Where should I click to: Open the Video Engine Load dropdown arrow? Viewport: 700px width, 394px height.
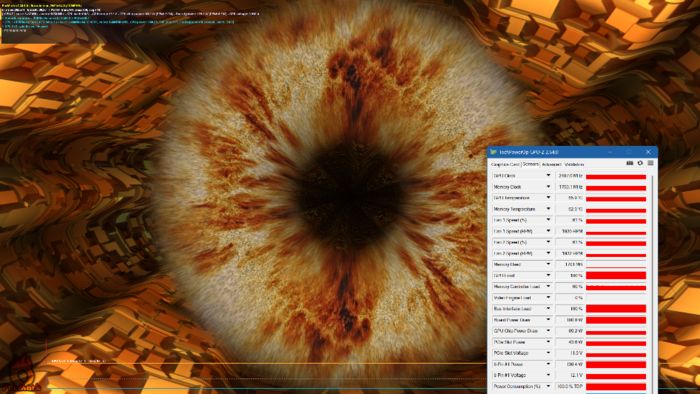pyautogui.click(x=548, y=298)
